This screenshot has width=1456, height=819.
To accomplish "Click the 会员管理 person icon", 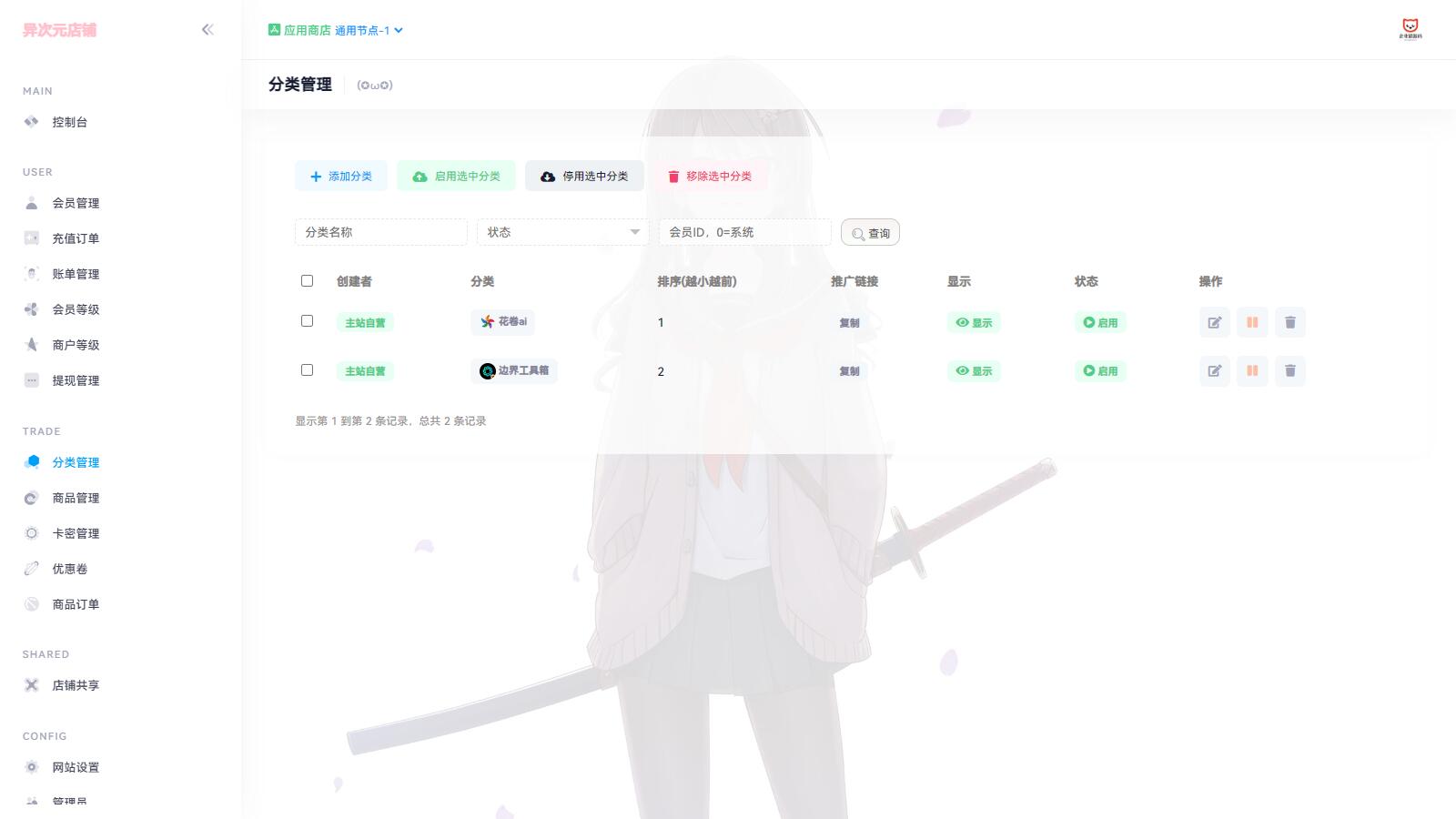I will pos(32,203).
